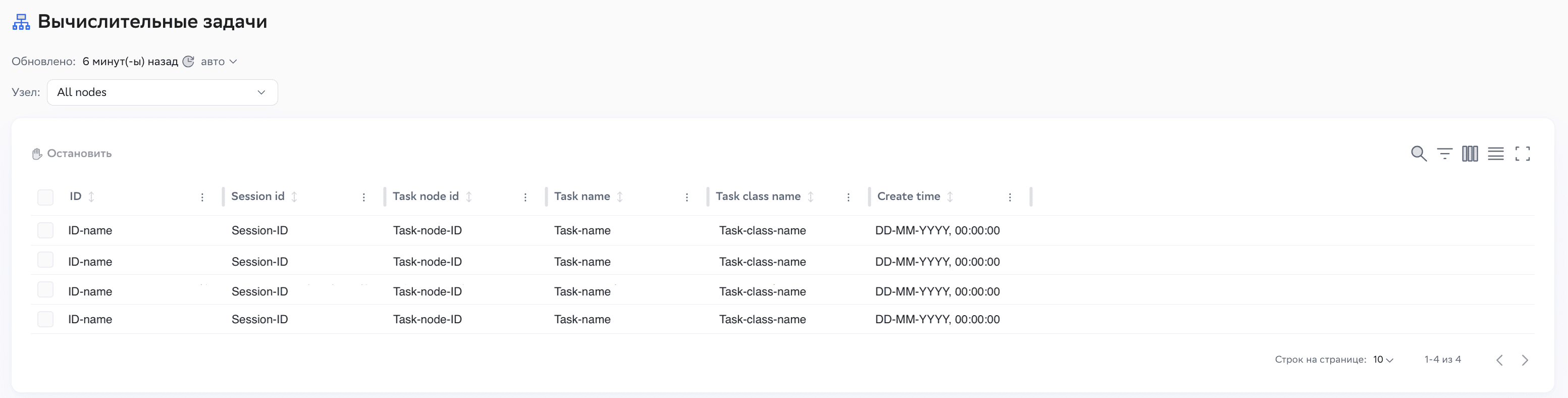Open ID column options menu
Viewport: 1568px width, 398px height.
point(202,197)
